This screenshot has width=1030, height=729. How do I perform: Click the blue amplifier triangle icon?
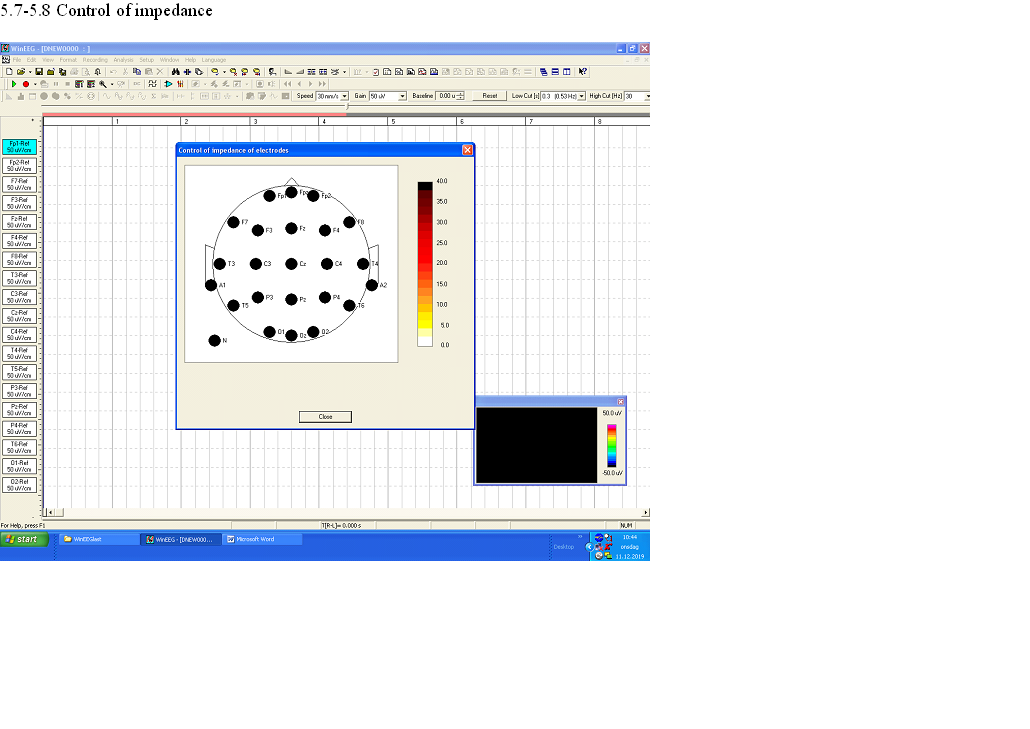point(168,84)
